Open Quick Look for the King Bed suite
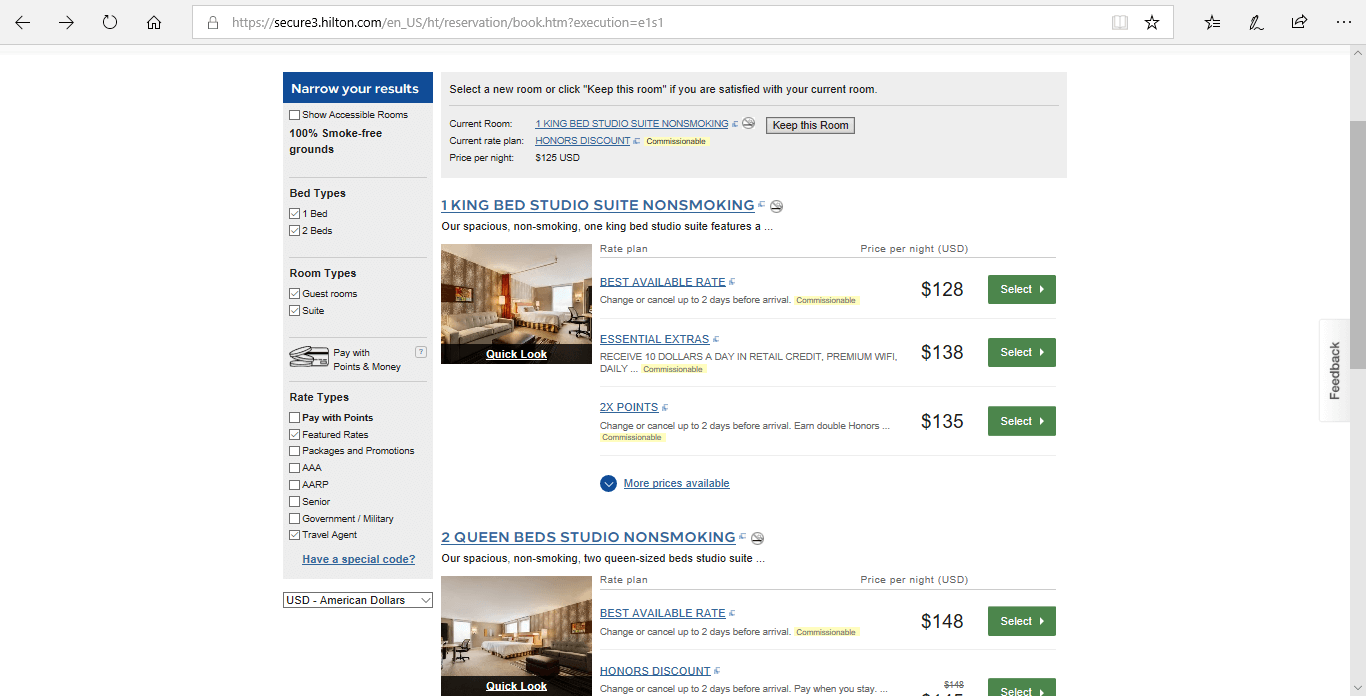This screenshot has height=696, width=1366. coord(516,355)
